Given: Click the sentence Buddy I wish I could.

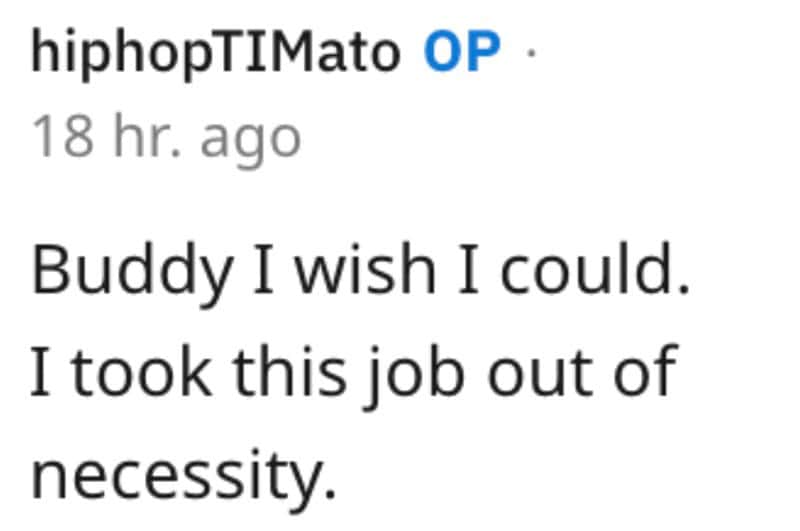Looking at the screenshot, I should (361, 273).
